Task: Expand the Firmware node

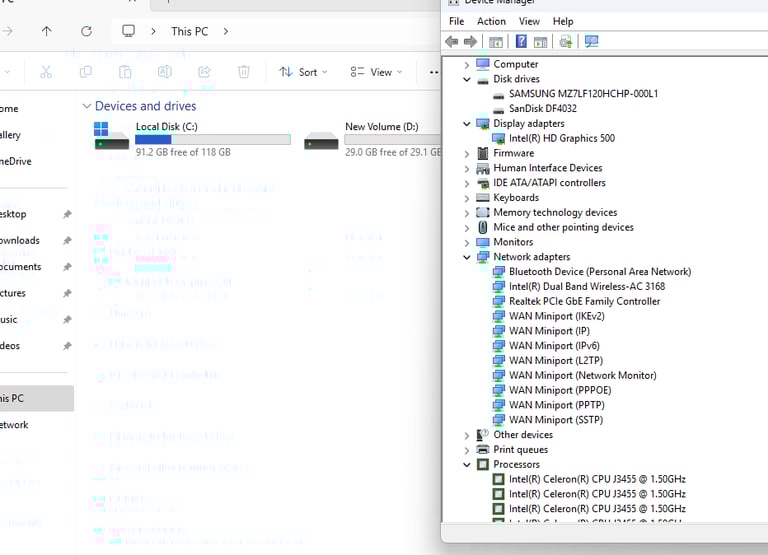Action: (466, 154)
